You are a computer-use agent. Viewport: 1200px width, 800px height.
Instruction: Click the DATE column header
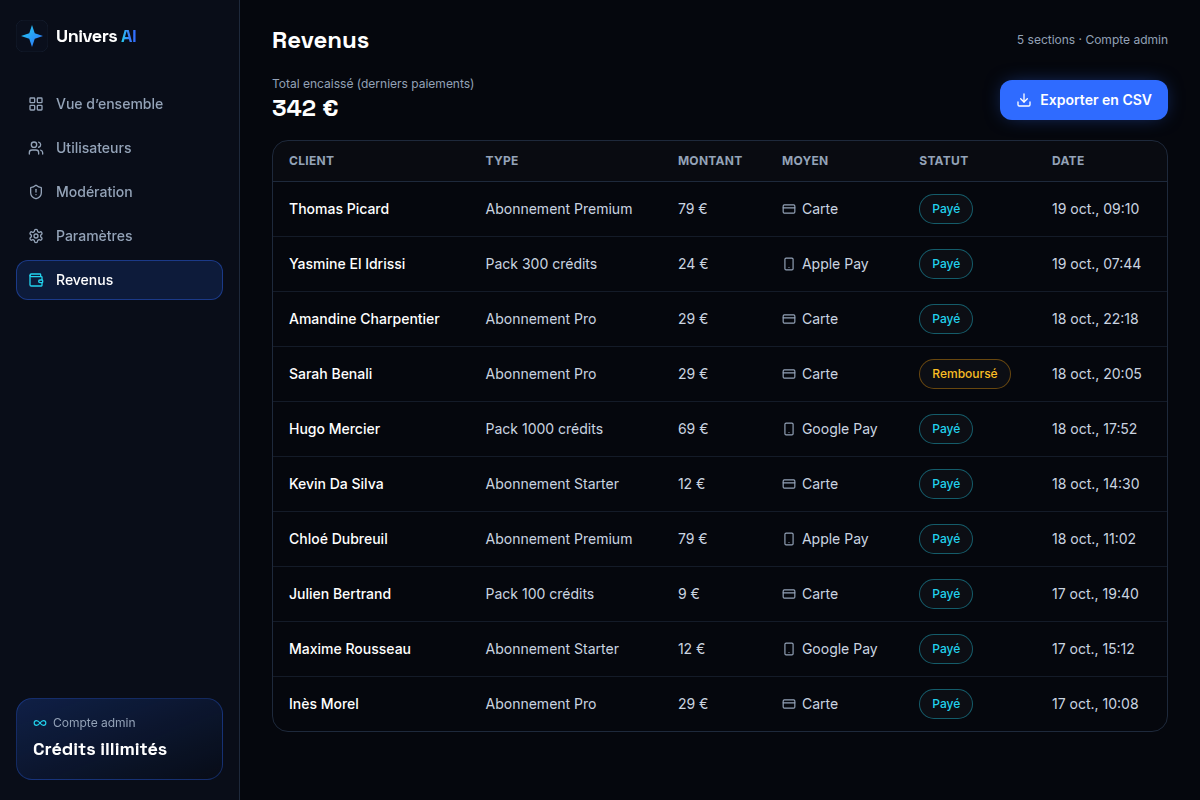[x=1068, y=161]
